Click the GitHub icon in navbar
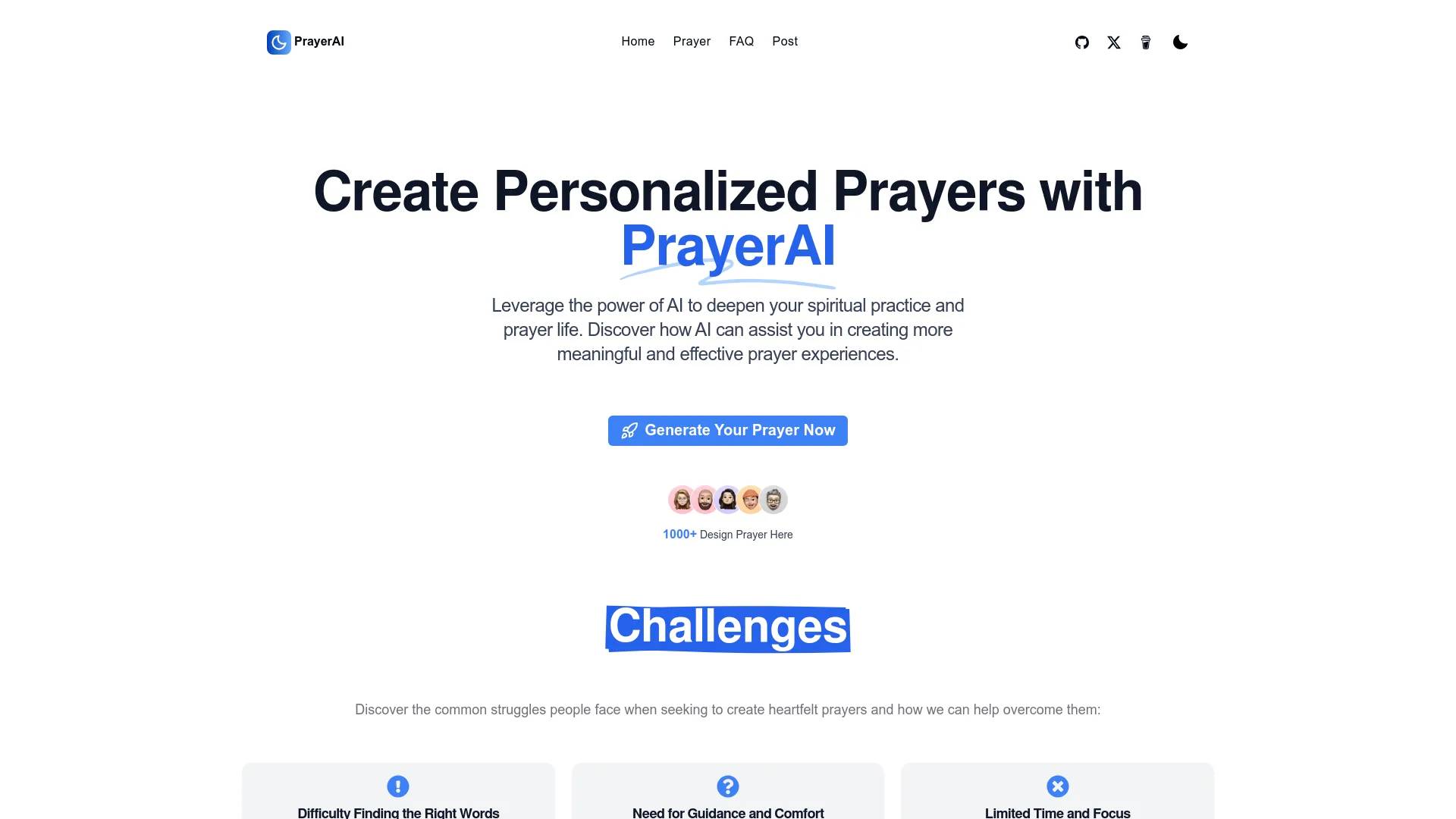1456x819 pixels. [x=1081, y=42]
